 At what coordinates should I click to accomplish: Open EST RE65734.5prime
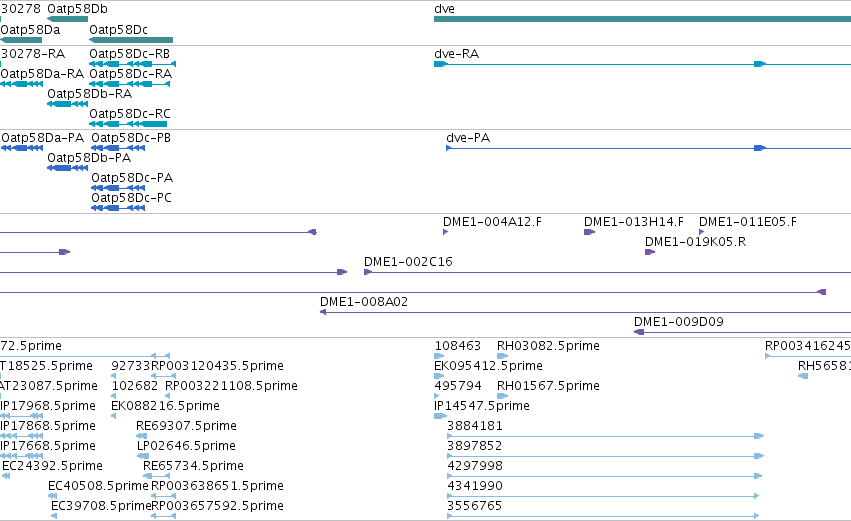pyautogui.click(x=193, y=467)
